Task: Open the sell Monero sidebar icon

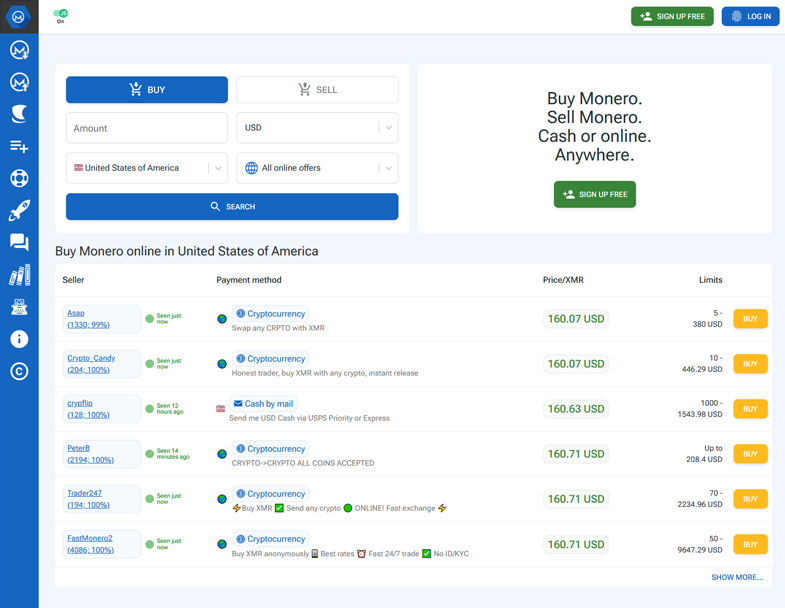Action: click(x=19, y=82)
